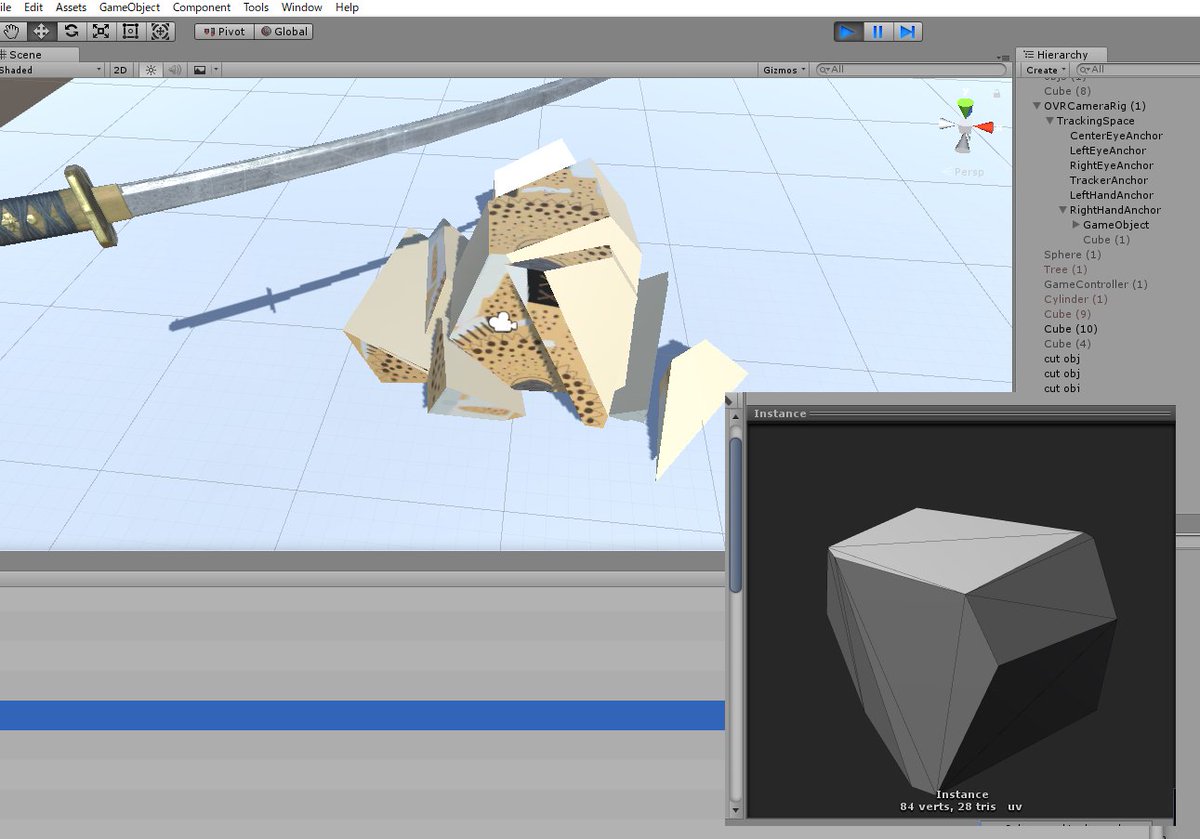Select the combined Transform tool
1200x839 pixels.
click(160, 31)
